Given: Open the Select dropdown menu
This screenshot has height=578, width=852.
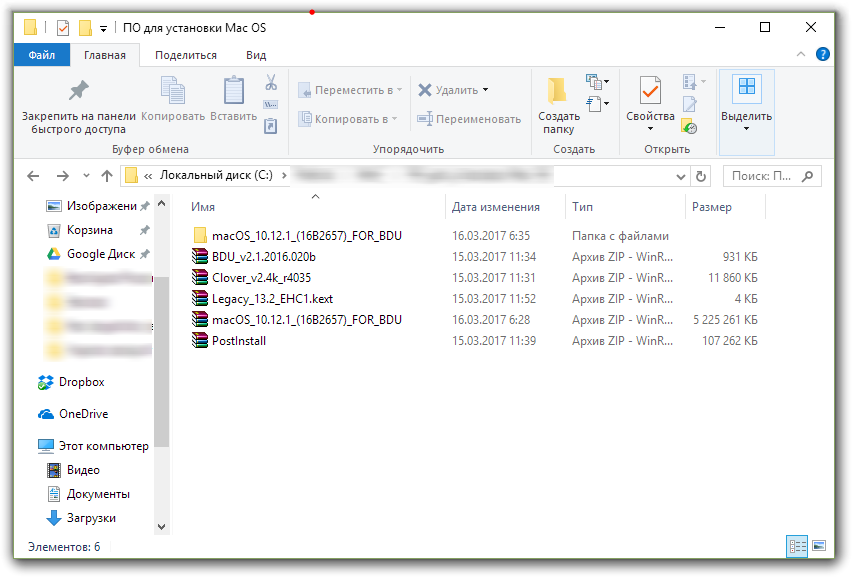Looking at the screenshot, I should pyautogui.click(x=746, y=128).
